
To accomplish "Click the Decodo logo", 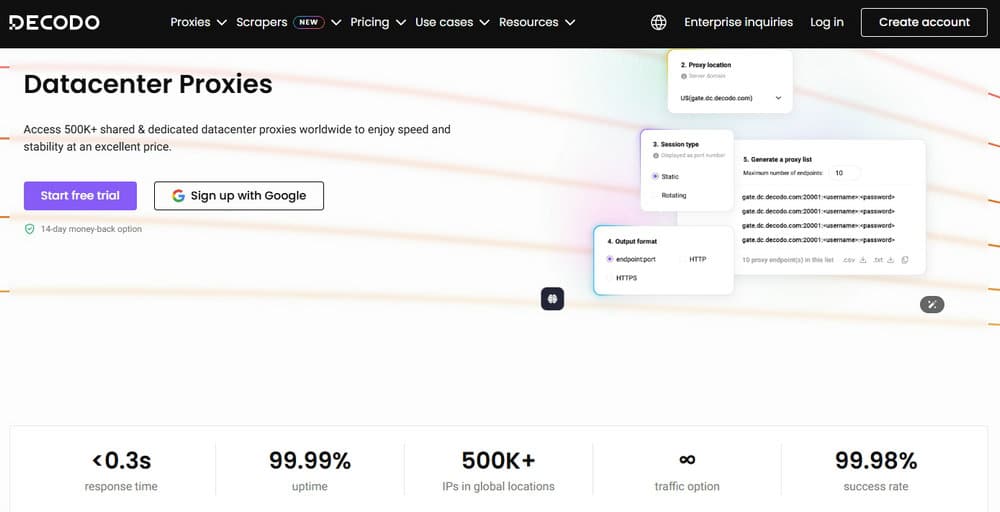I will pos(54,22).
